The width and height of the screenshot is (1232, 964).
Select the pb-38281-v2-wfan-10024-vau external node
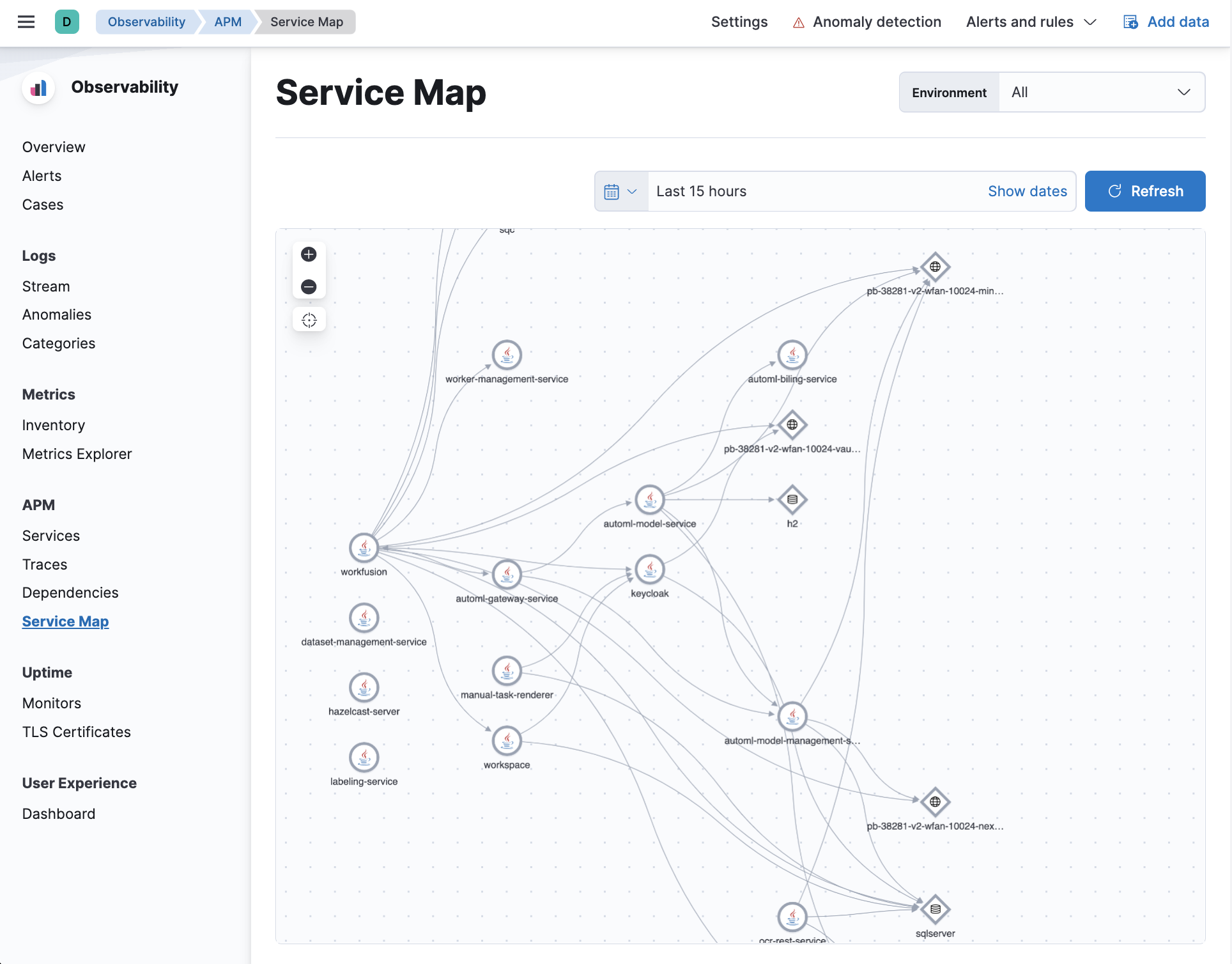(x=792, y=424)
